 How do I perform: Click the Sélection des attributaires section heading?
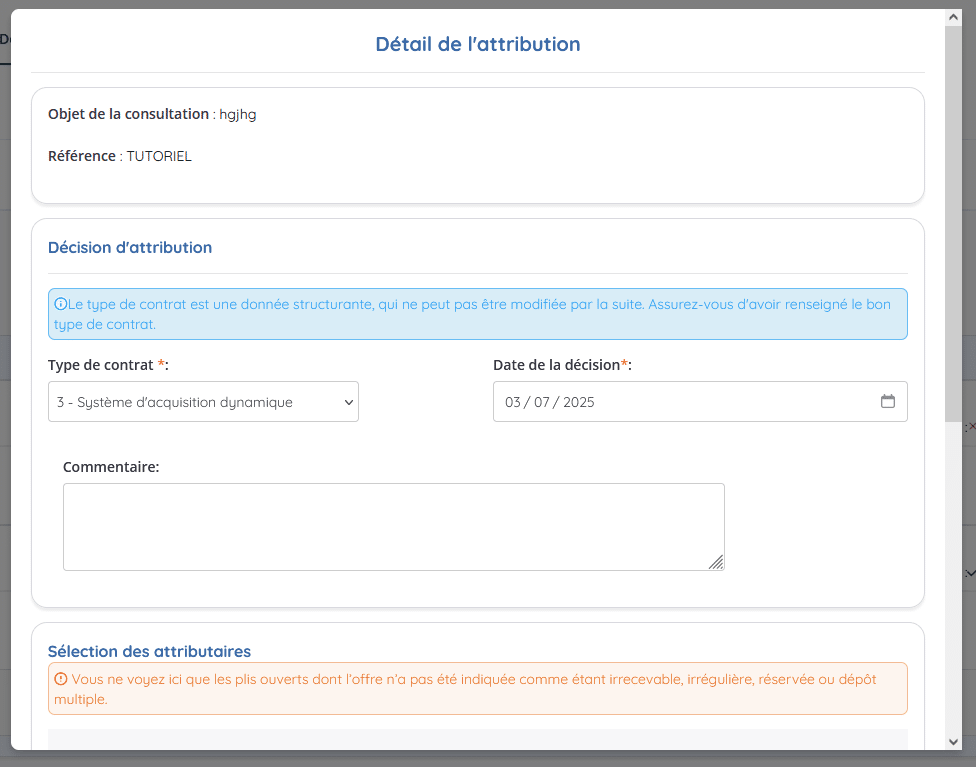pos(149,651)
